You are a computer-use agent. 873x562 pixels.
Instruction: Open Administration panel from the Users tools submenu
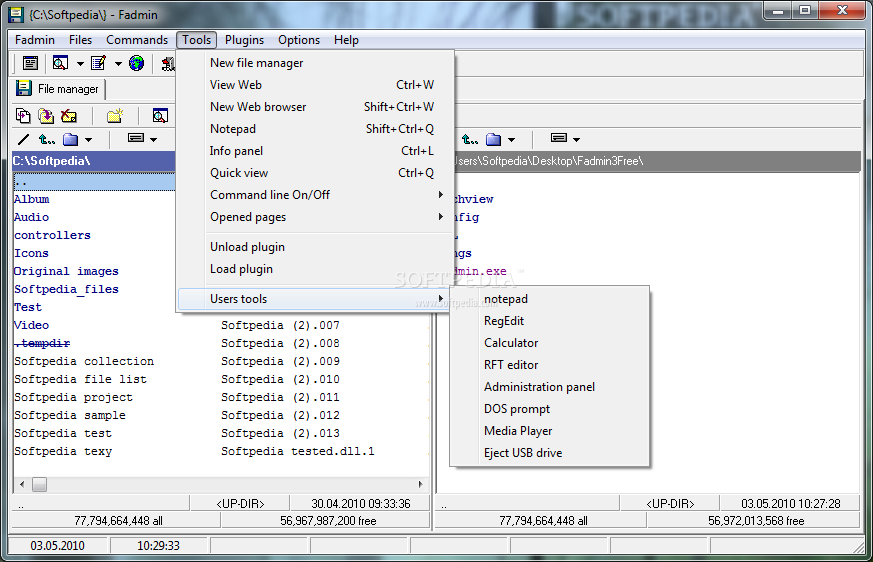pos(550,387)
